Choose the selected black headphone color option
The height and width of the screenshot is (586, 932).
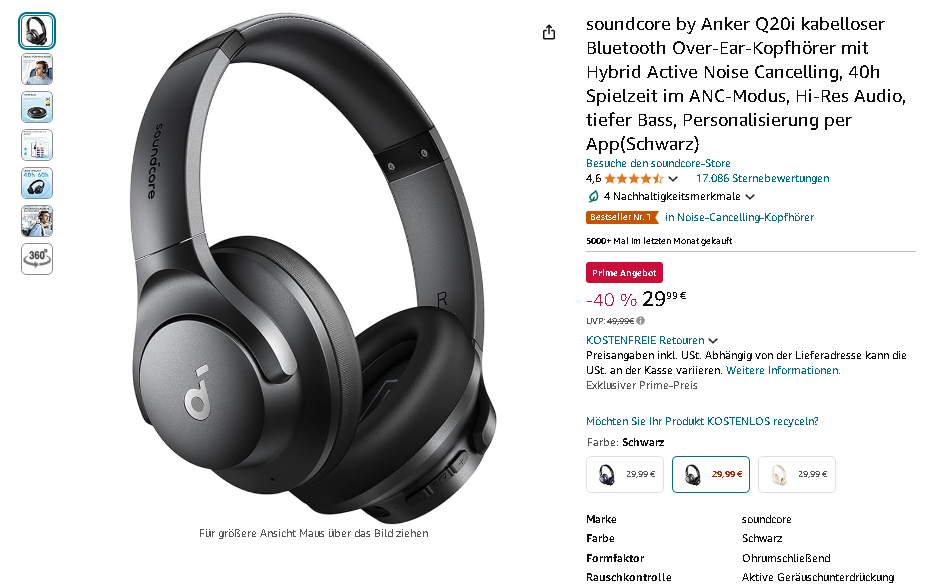(x=711, y=474)
